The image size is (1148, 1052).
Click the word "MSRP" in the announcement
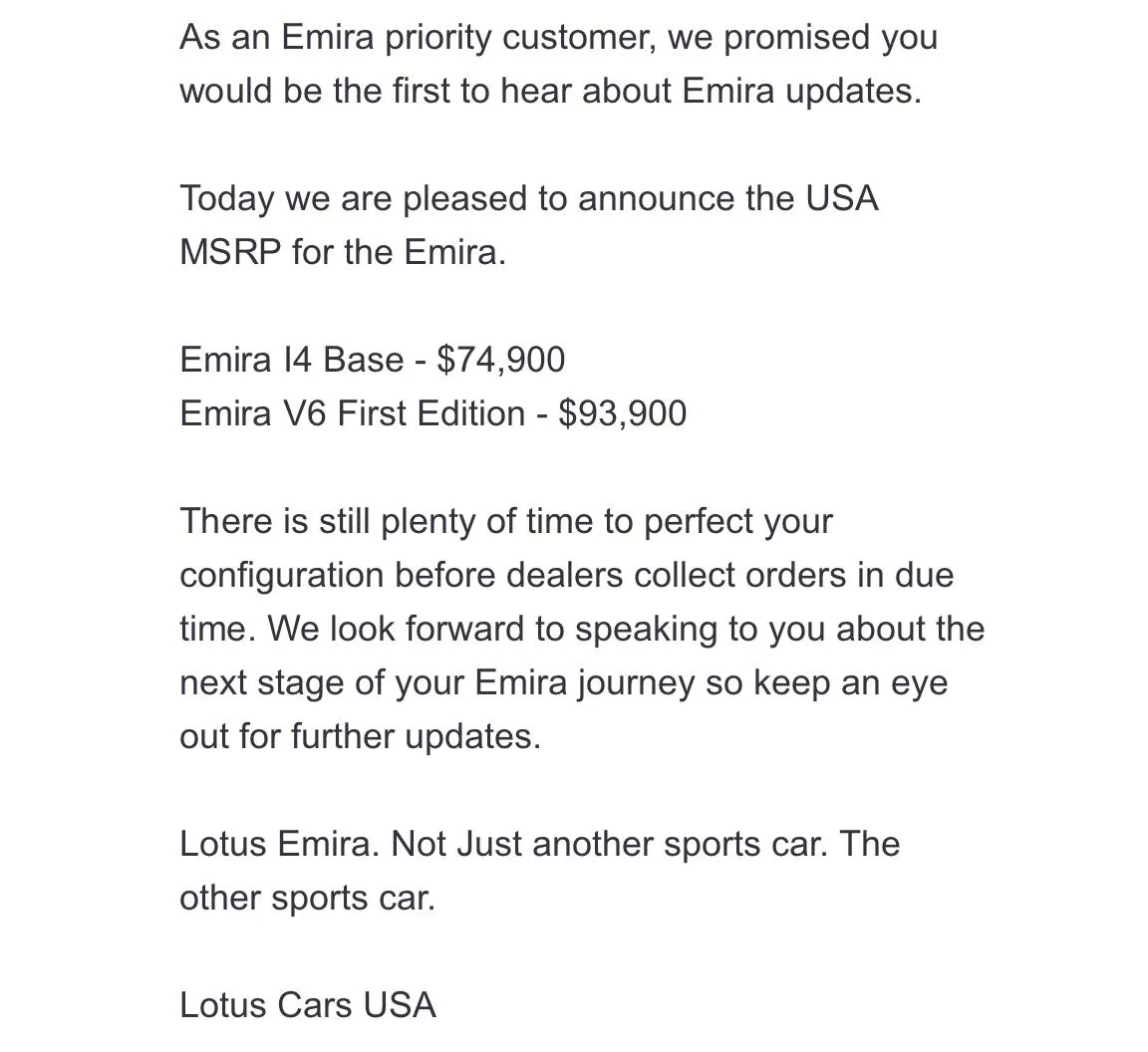[x=230, y=252]
